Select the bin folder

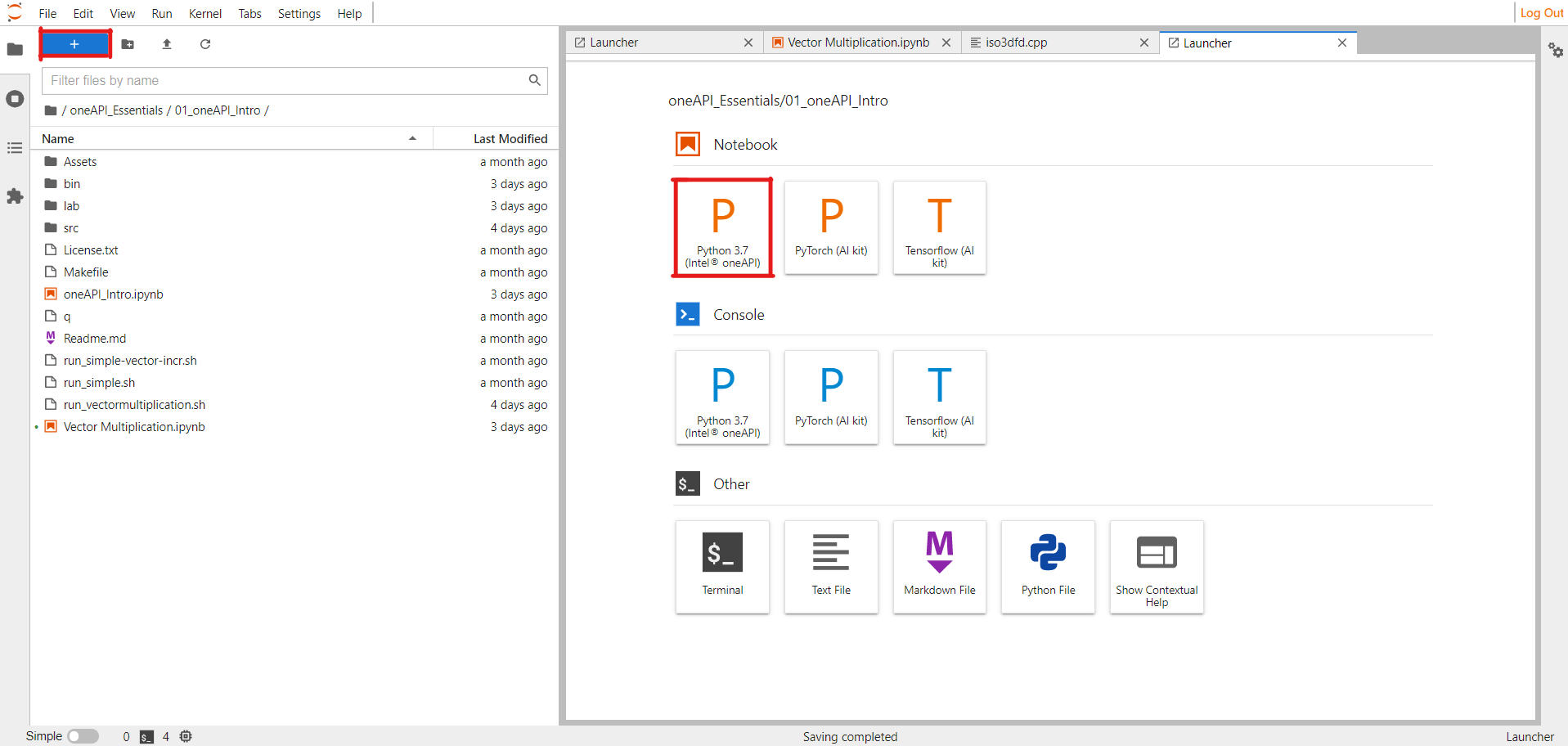point(295,184)
